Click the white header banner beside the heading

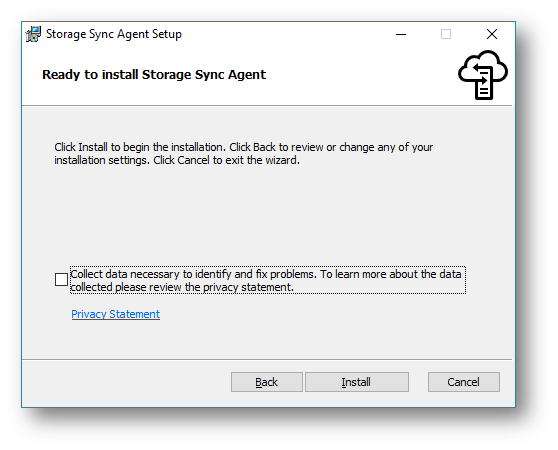(356, 75)
